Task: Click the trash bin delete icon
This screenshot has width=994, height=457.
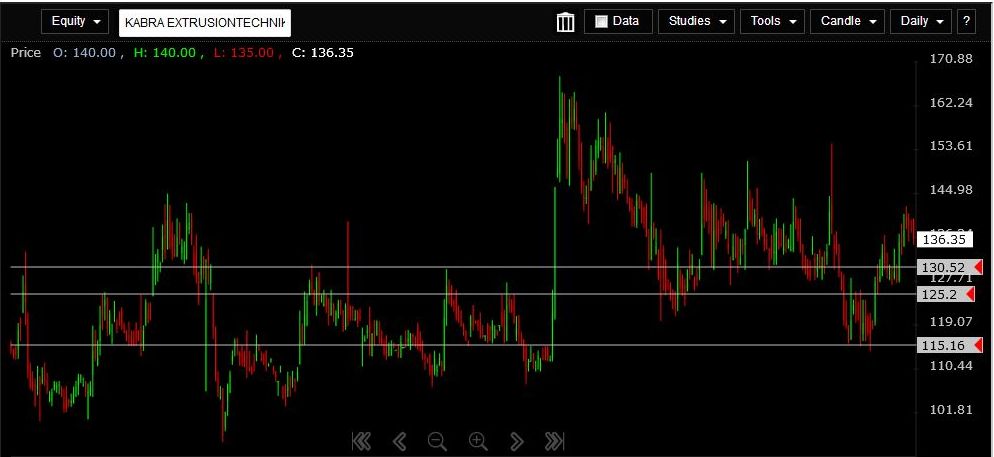Action: [565, 22]
